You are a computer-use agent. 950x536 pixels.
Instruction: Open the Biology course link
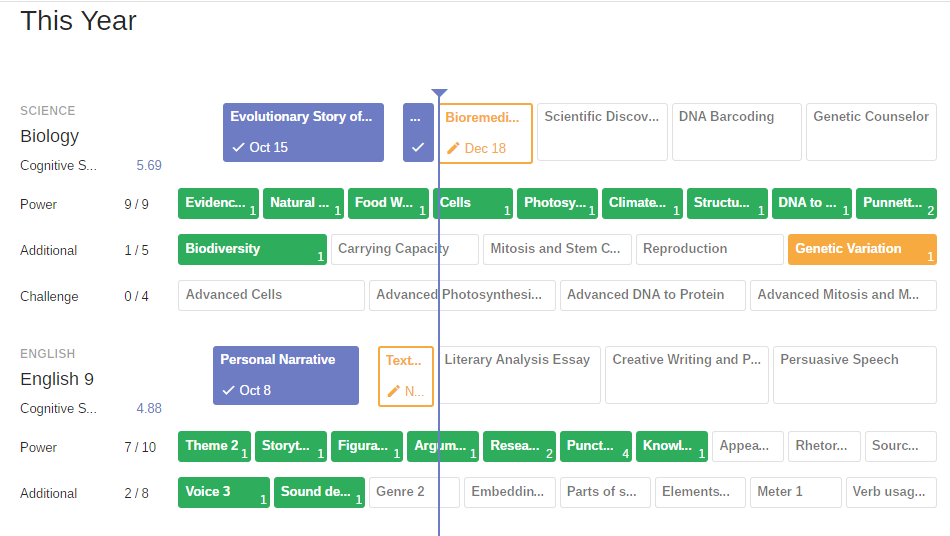49,136
